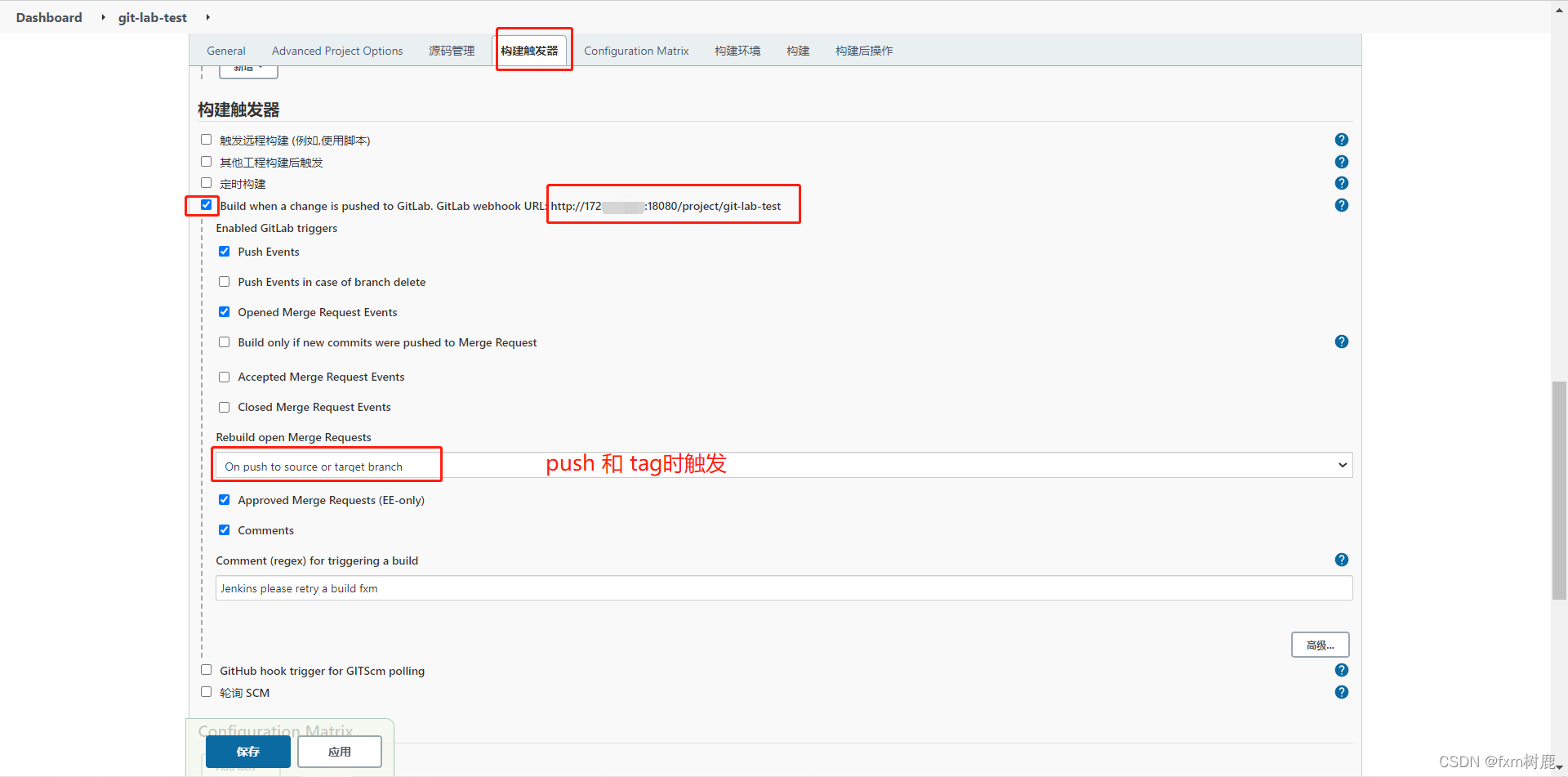The height and width of the screenshot is (777, 1568).
Task: Open the Dashboard breadcrumb arrow menu
Action: click(103, 17)
